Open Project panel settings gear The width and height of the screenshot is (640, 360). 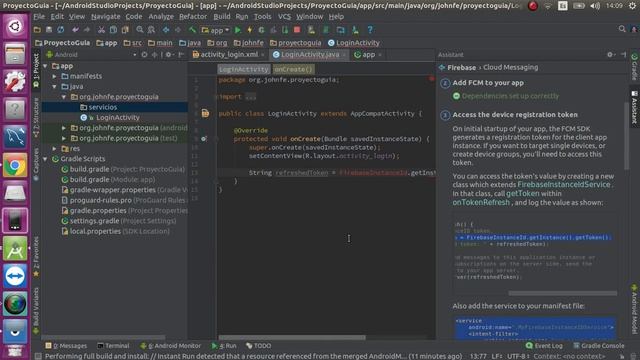click(x=169, y=55)
